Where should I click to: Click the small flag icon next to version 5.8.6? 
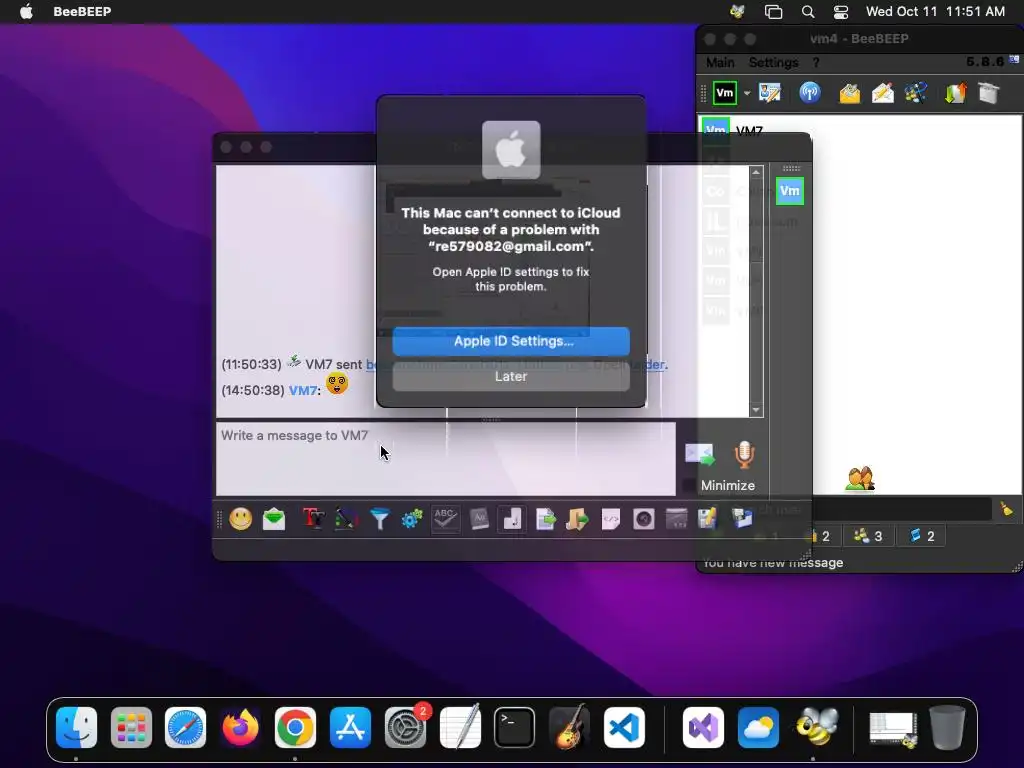coord(1014,59)
